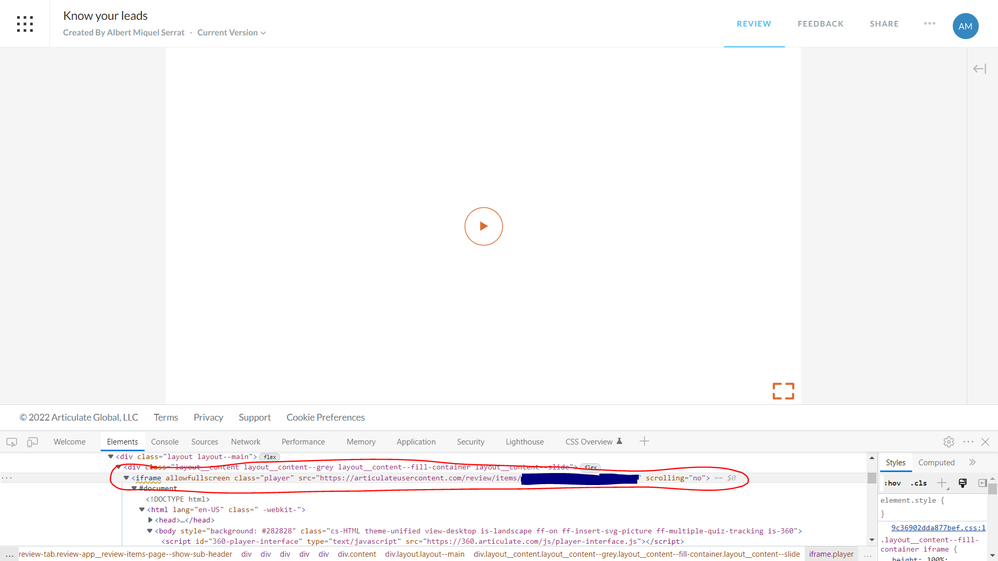Viewport: 998px width, 561px height.
Task: Show more style pane tabs chevron
Action: (973, 463)
